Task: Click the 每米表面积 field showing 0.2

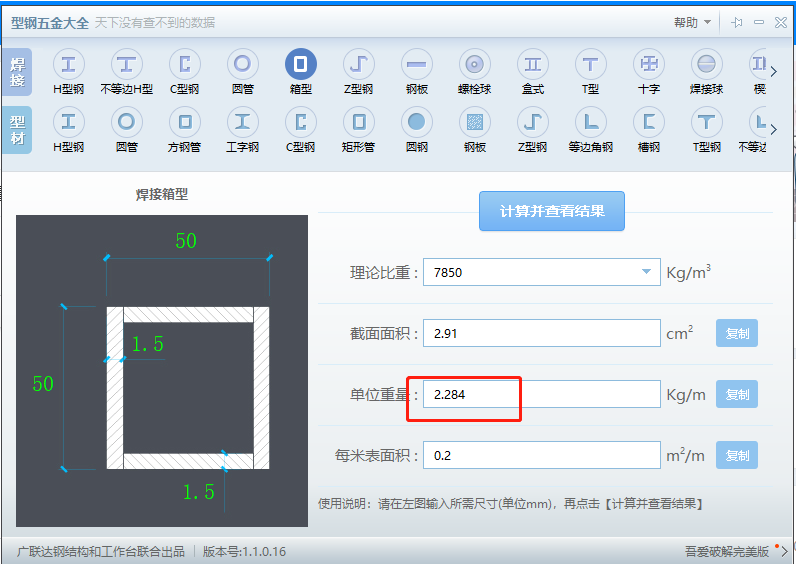Action: pyautogui.click(x=542, y=455)
